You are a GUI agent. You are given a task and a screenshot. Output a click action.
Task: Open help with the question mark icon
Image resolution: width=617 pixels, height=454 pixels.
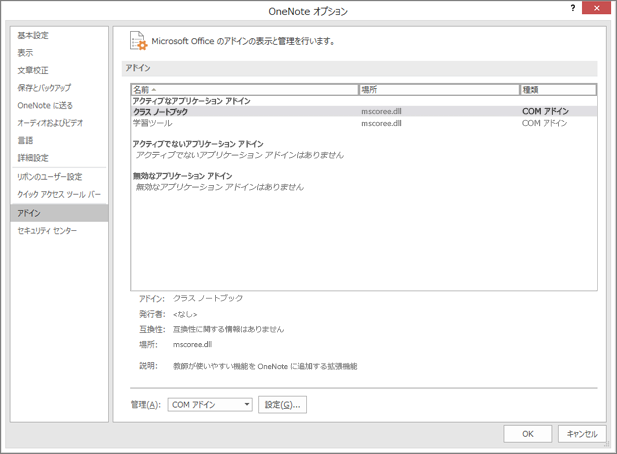(x=573, y=8)
